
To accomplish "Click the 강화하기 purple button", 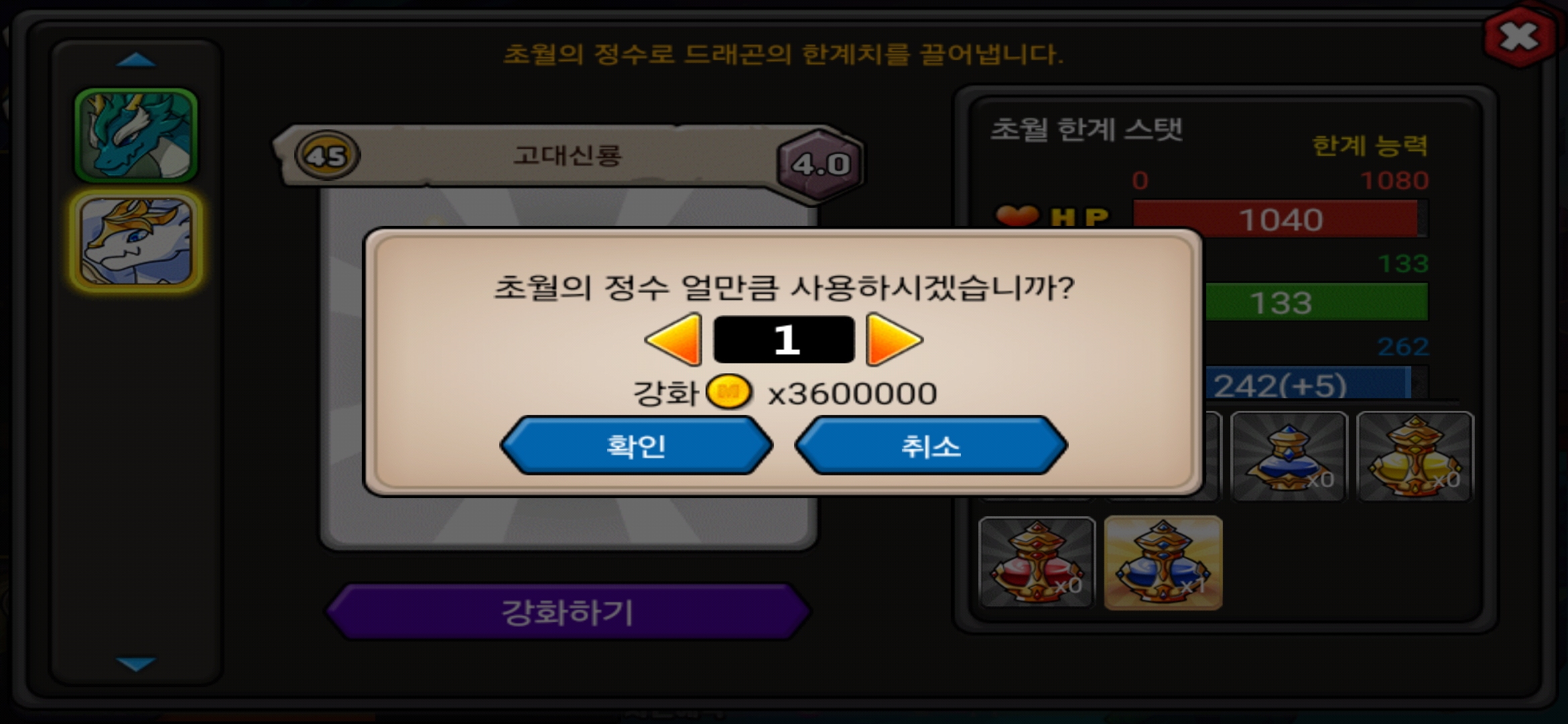I will pos(568,612).
